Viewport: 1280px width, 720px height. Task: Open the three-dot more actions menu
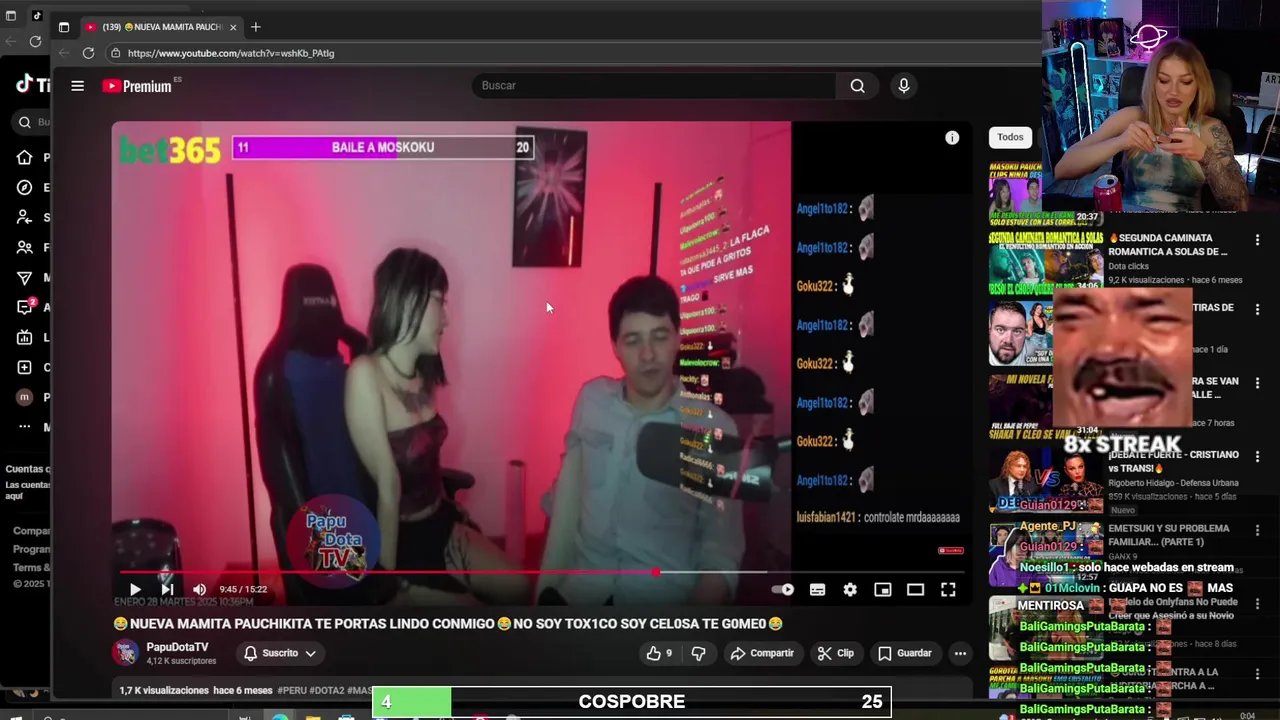point(960,653)
